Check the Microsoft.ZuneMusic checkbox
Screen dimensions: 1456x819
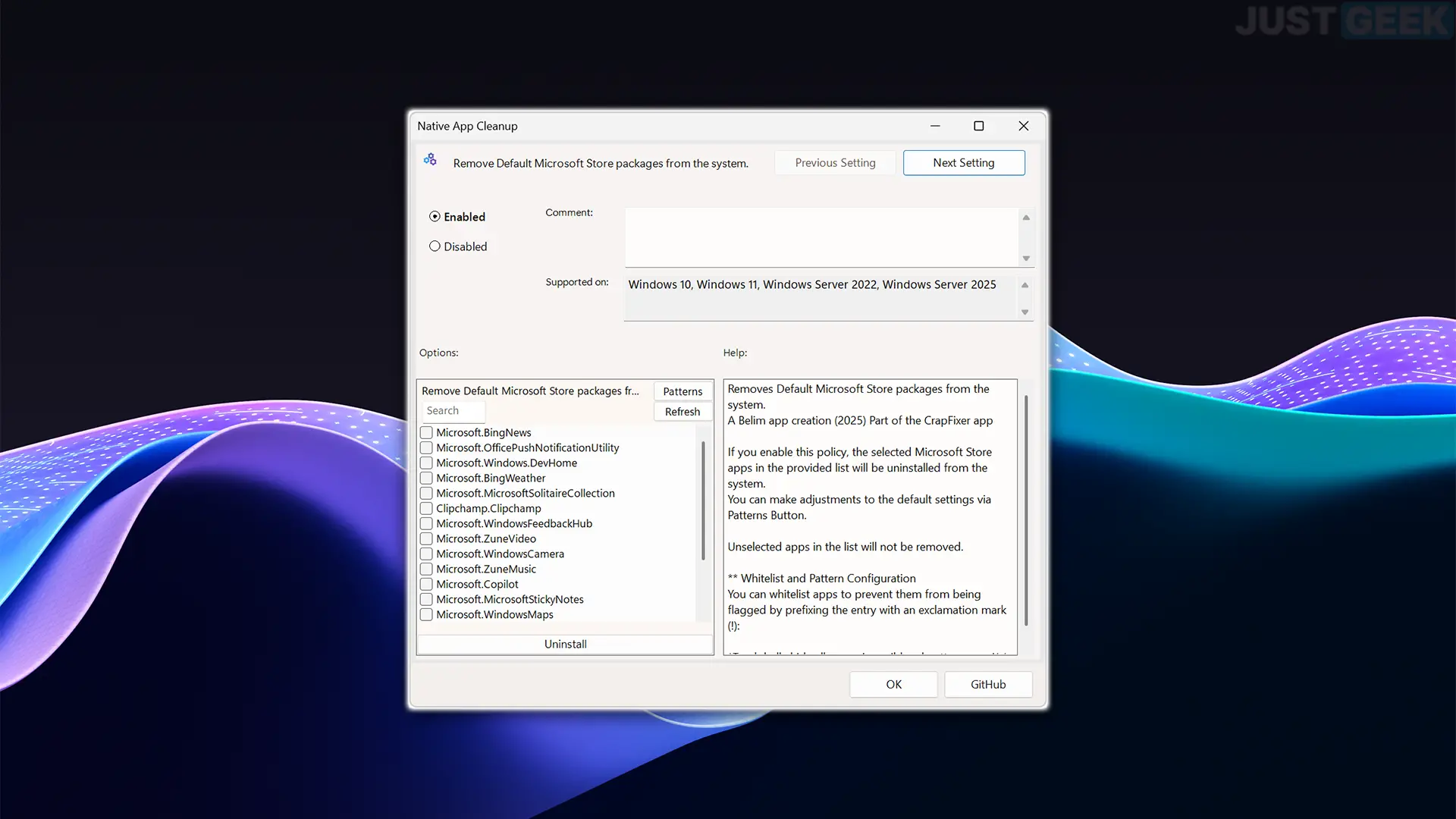click(x=426, y=570)
